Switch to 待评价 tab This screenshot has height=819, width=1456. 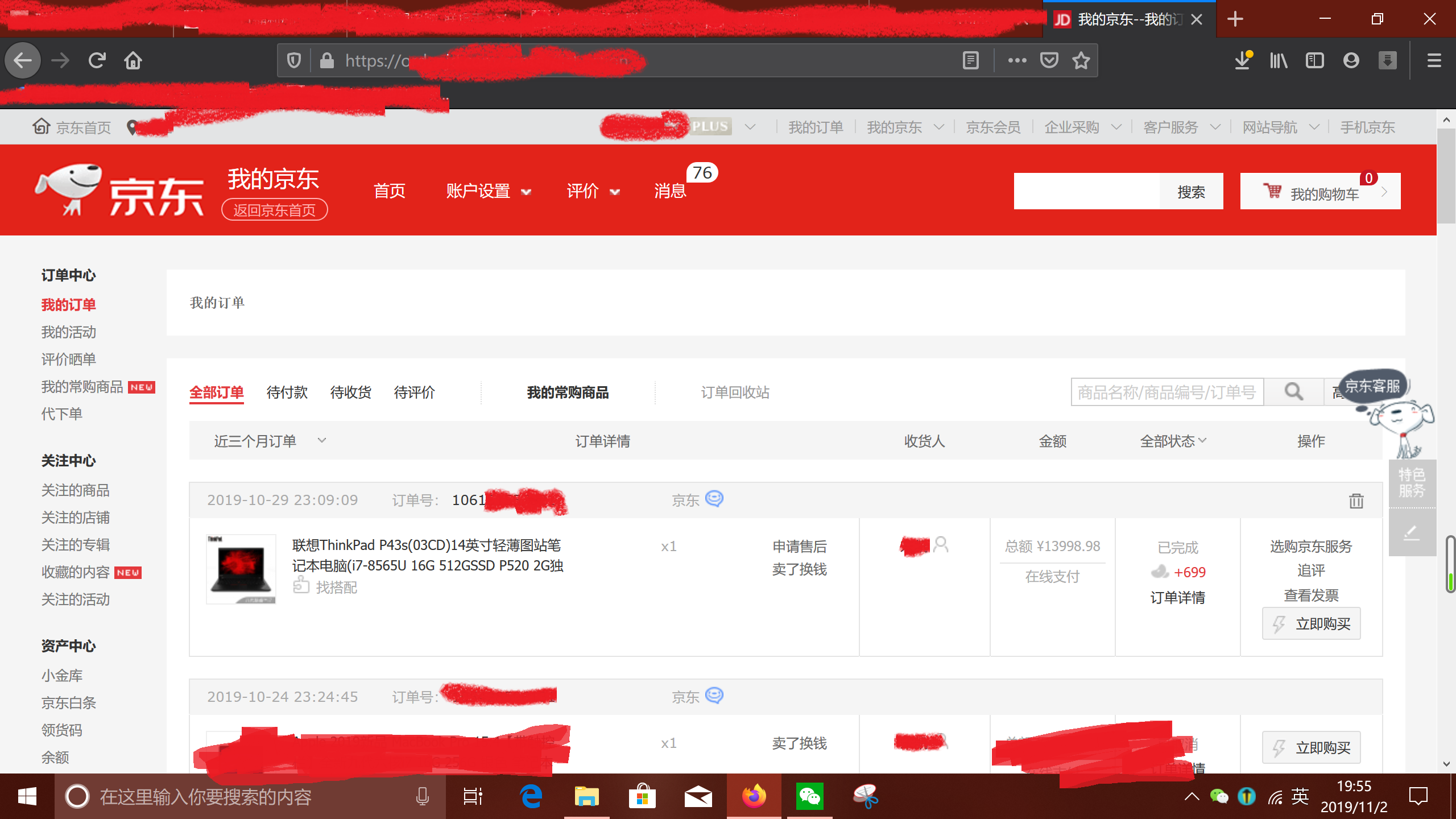[415, 392]
